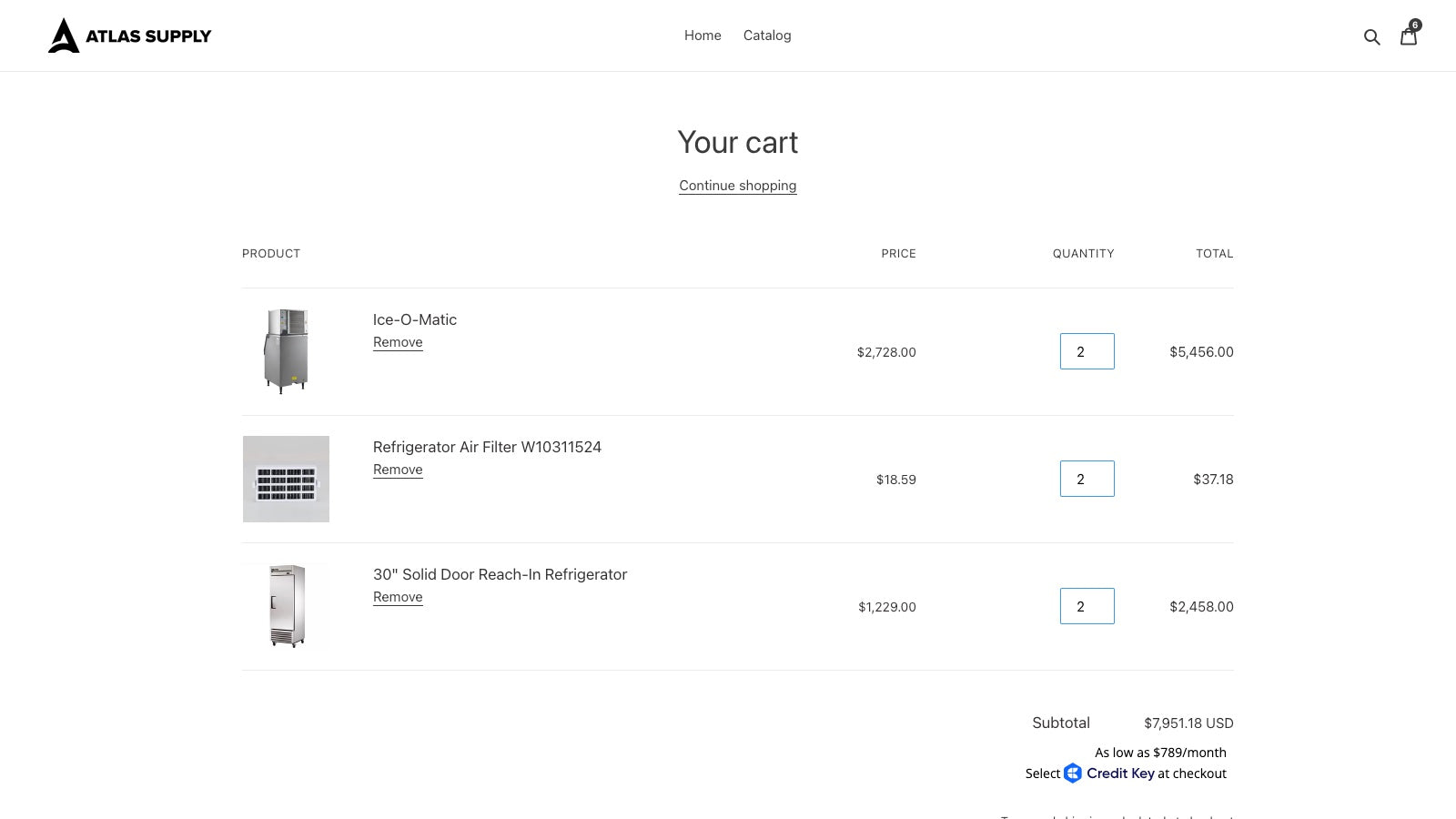
Task: Click the $5,456.00 line total
Action: 1201,352
